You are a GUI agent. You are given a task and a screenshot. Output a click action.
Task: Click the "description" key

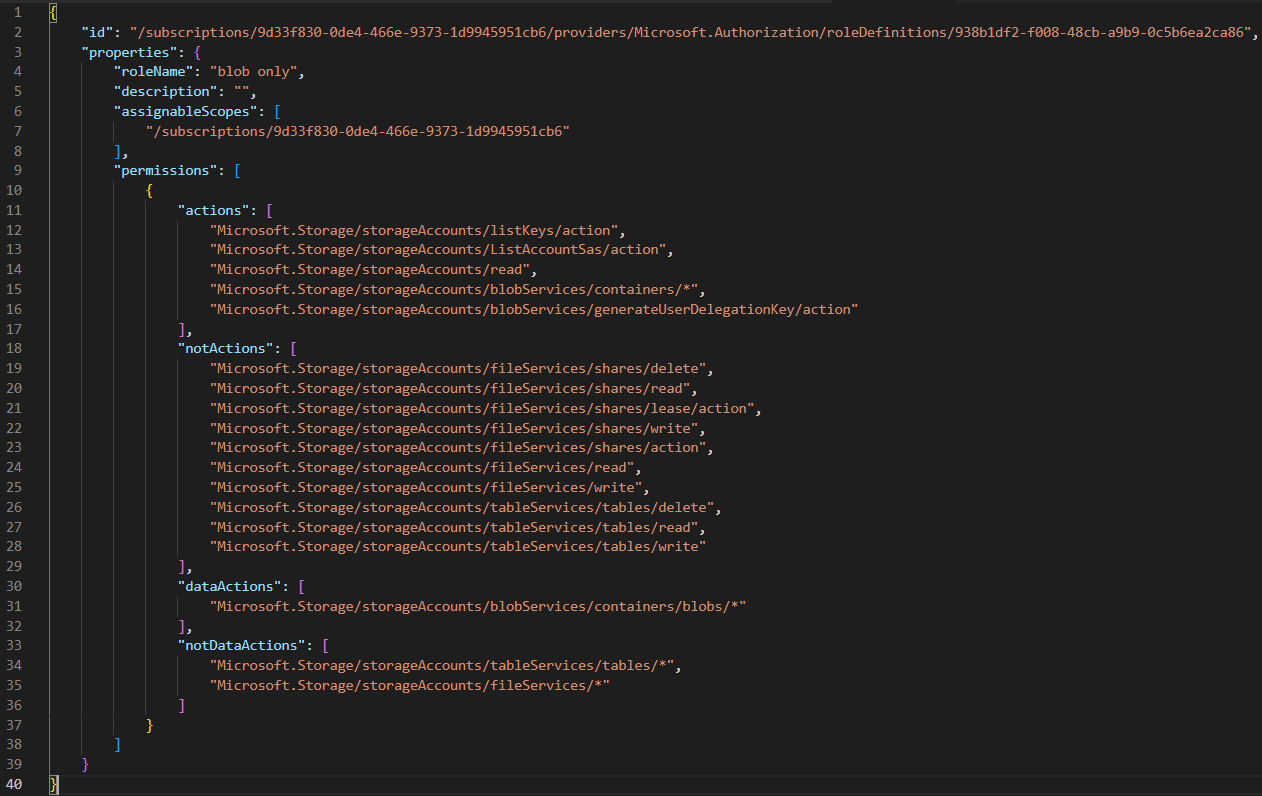[x=166, y=92]
